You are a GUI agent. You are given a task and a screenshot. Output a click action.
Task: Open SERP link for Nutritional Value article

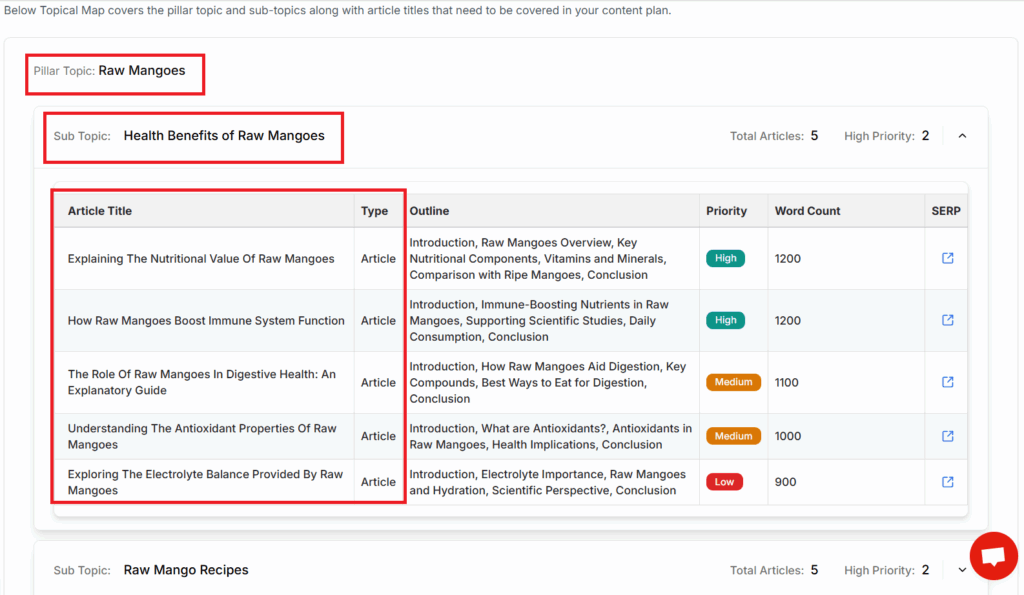click(x=947, y=258)
